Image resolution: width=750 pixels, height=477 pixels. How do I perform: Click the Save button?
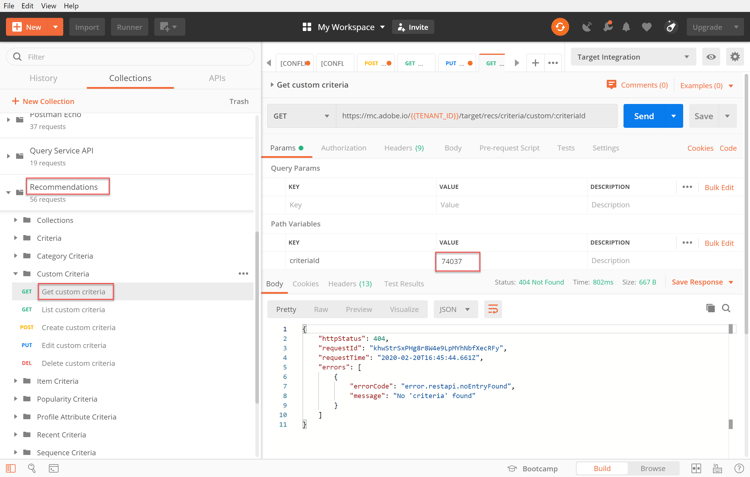(704, 116)
